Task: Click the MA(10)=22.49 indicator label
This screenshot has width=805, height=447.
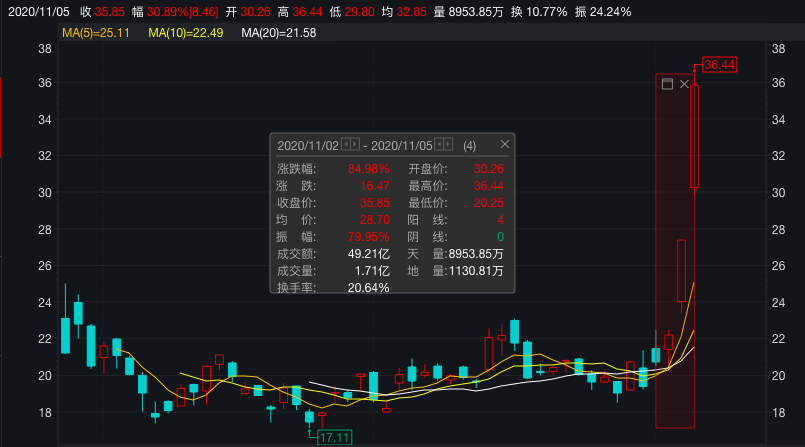Action: pos(187,33)
